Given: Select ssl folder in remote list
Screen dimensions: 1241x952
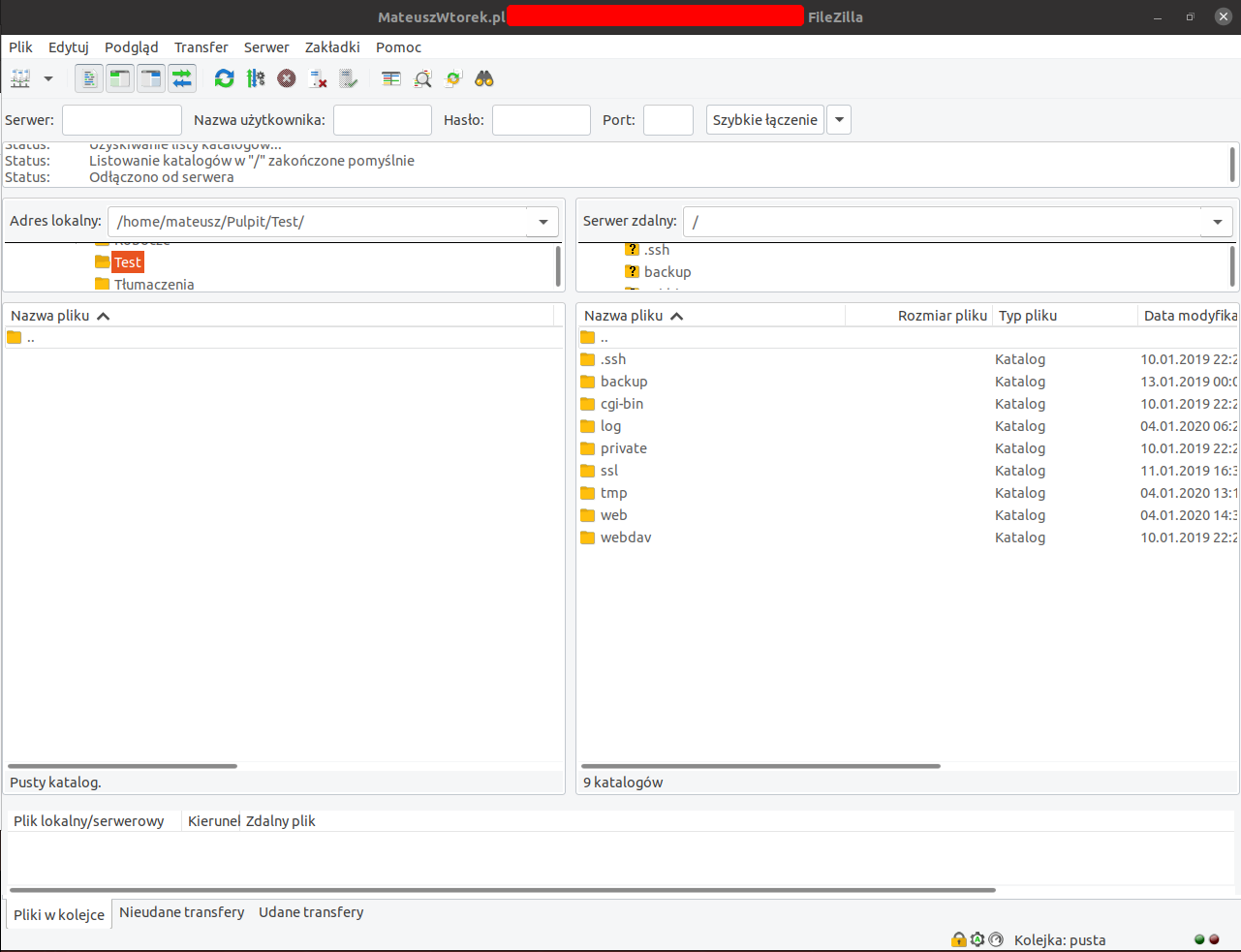Looking at the screenshot, I should pos(908,471).
